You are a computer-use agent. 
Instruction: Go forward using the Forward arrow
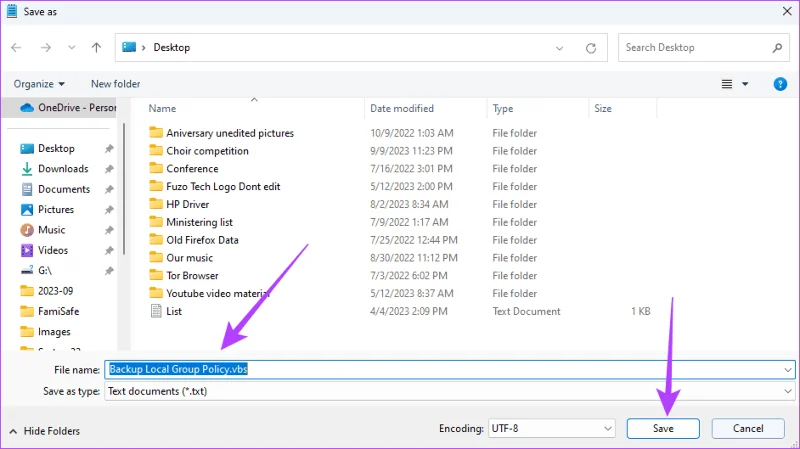(45, 47)
